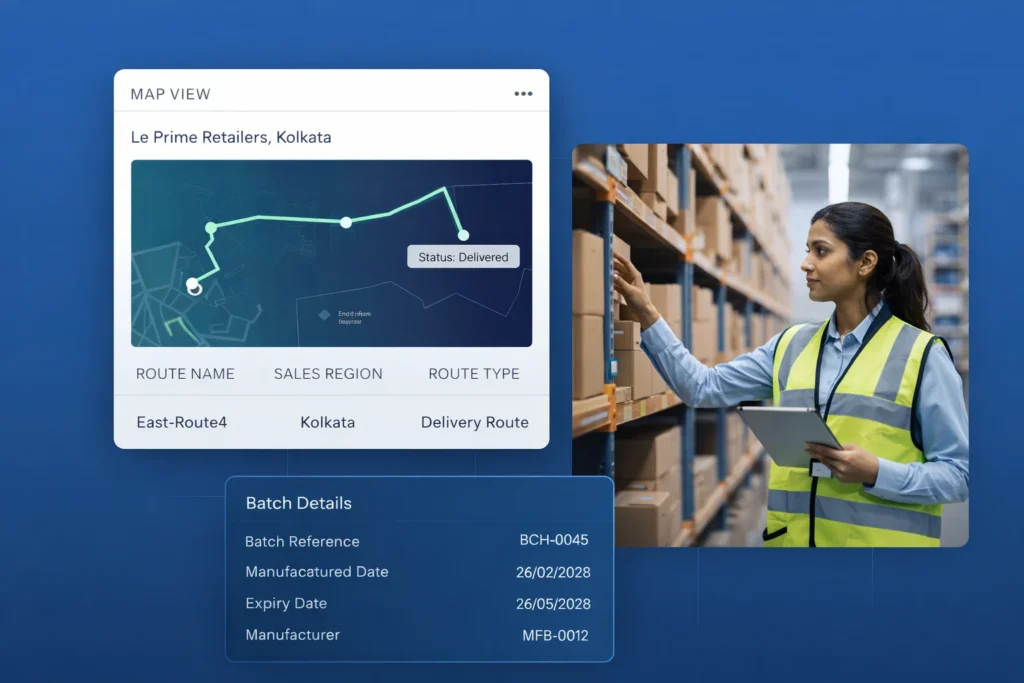
Task: Click the MAP VIEW card title
Action: (x=170, y=94)
